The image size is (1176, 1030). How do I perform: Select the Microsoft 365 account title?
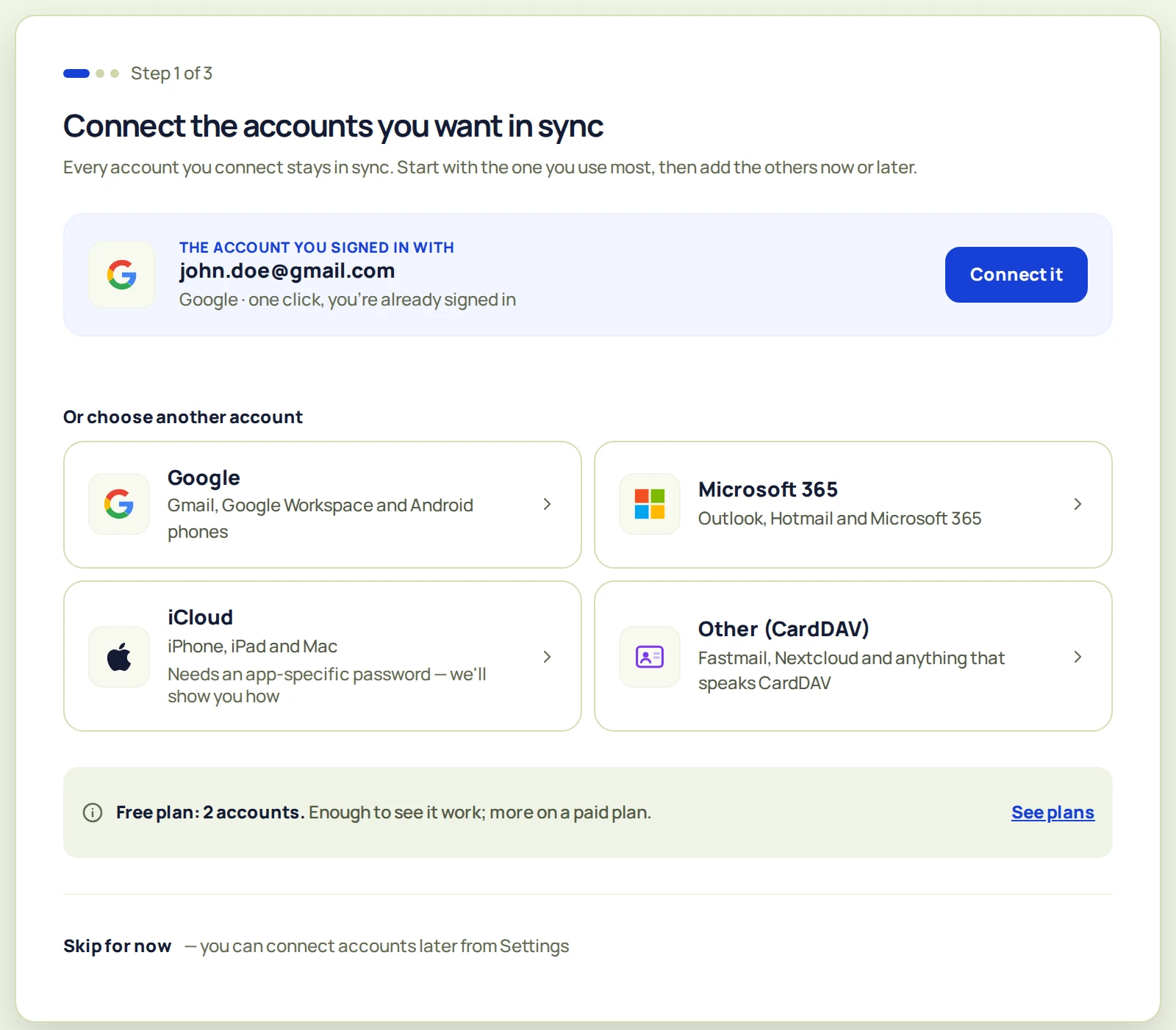coord(768,489)
